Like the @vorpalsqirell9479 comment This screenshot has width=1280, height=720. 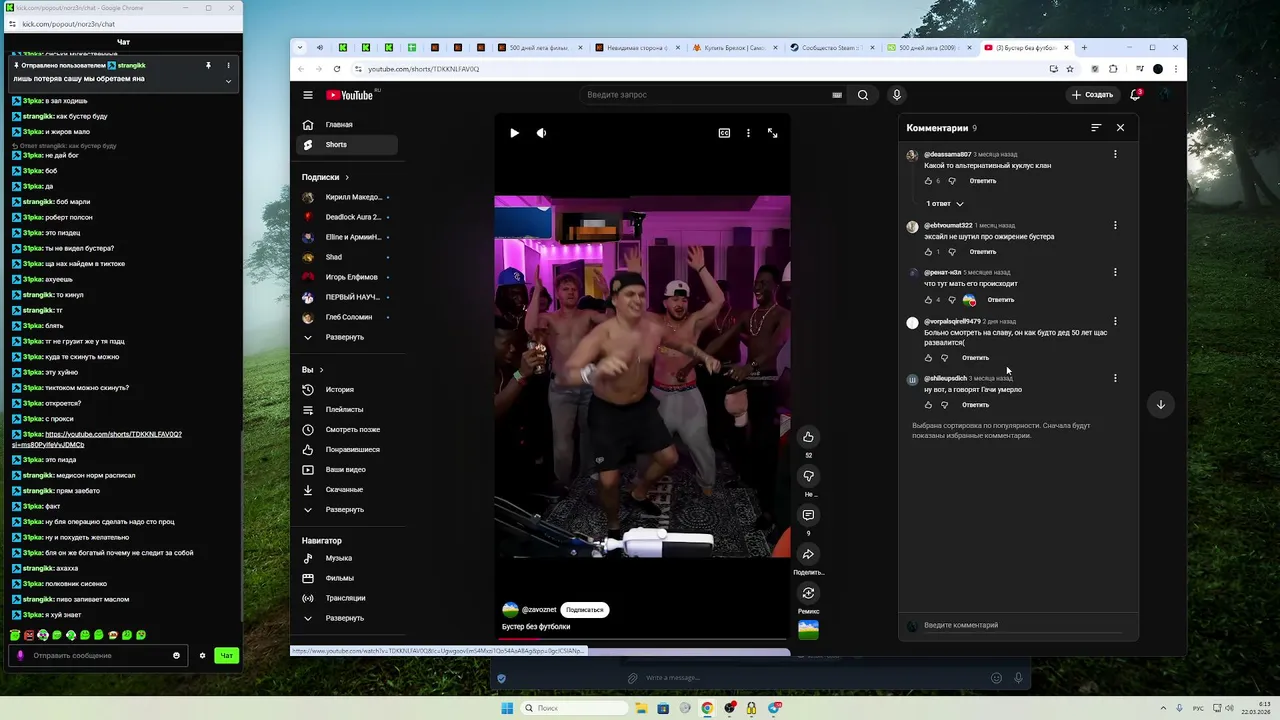click(928, 358)
